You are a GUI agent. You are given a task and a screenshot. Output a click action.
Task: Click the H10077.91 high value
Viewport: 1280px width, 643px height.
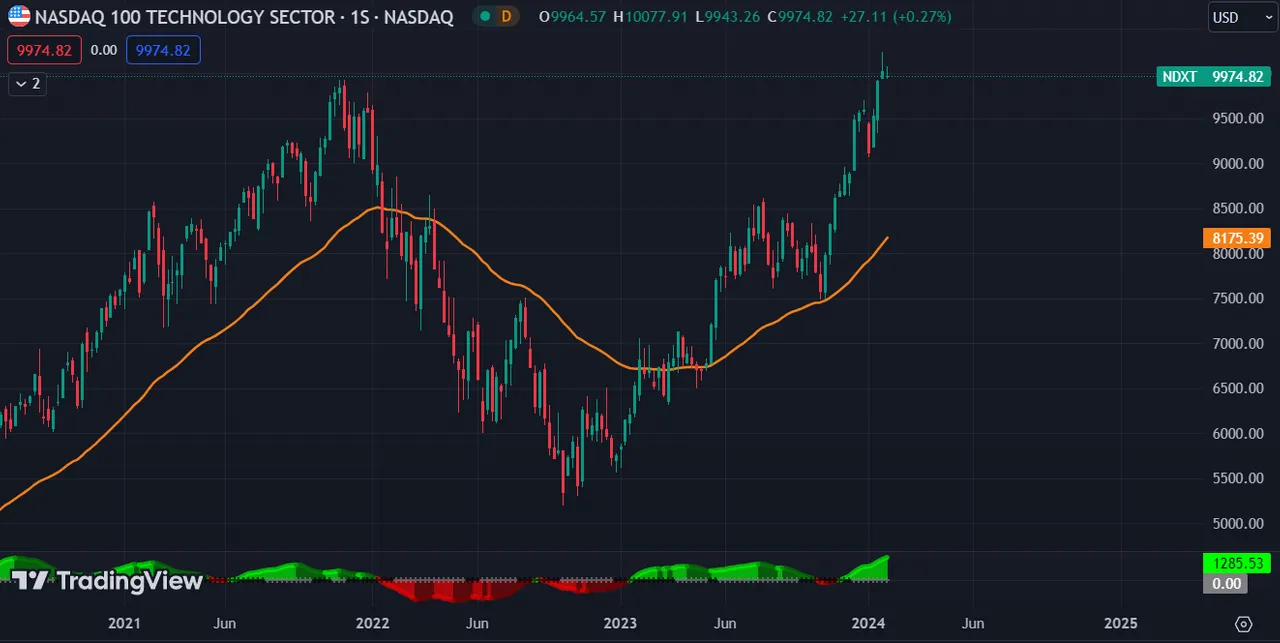pyautogui.click(x=652, y=17)
